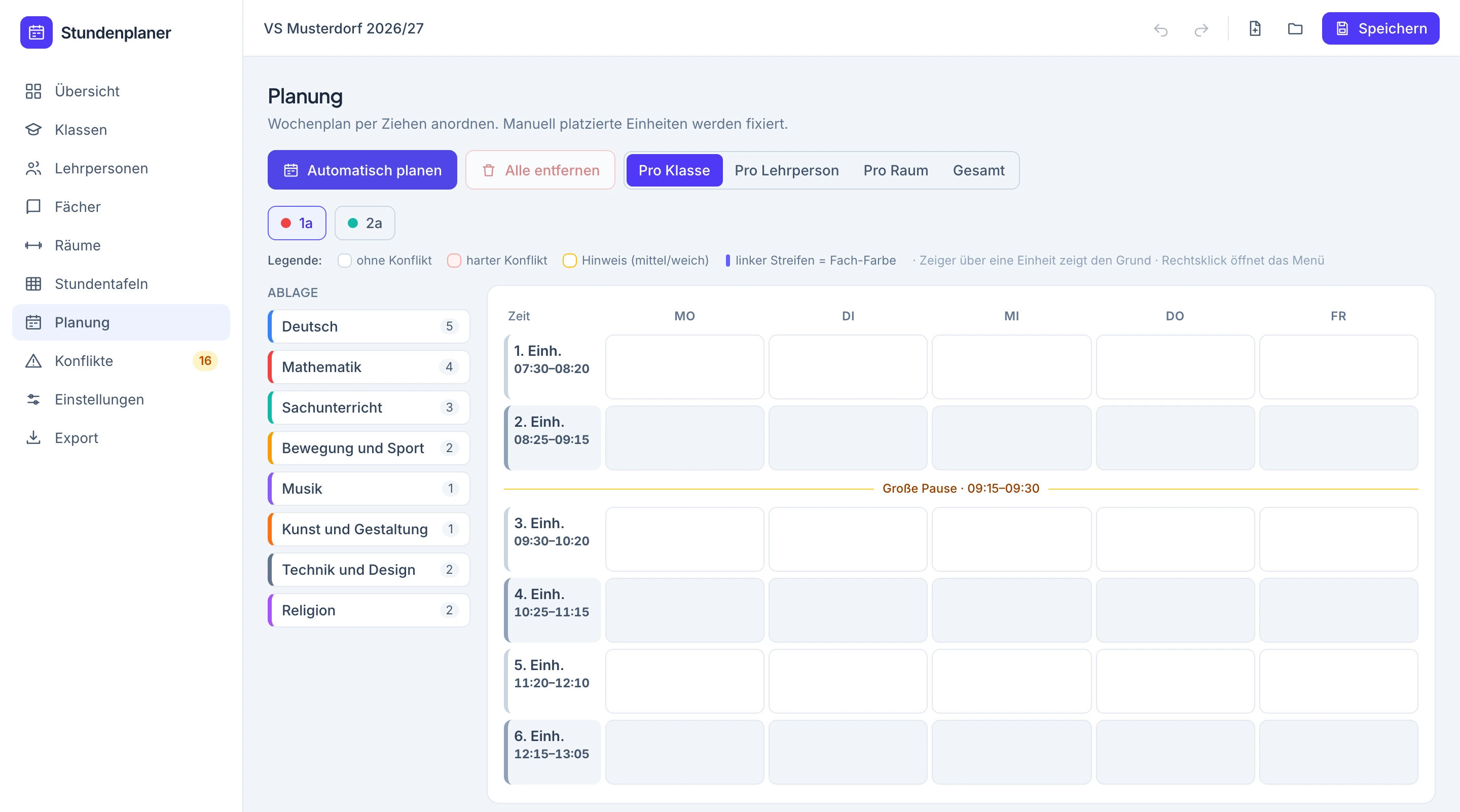Image resolution: width=1460 pixels, height=812 pixels.
Task: Click the Monday first-unit empty slot
Action: click(684, 367)
